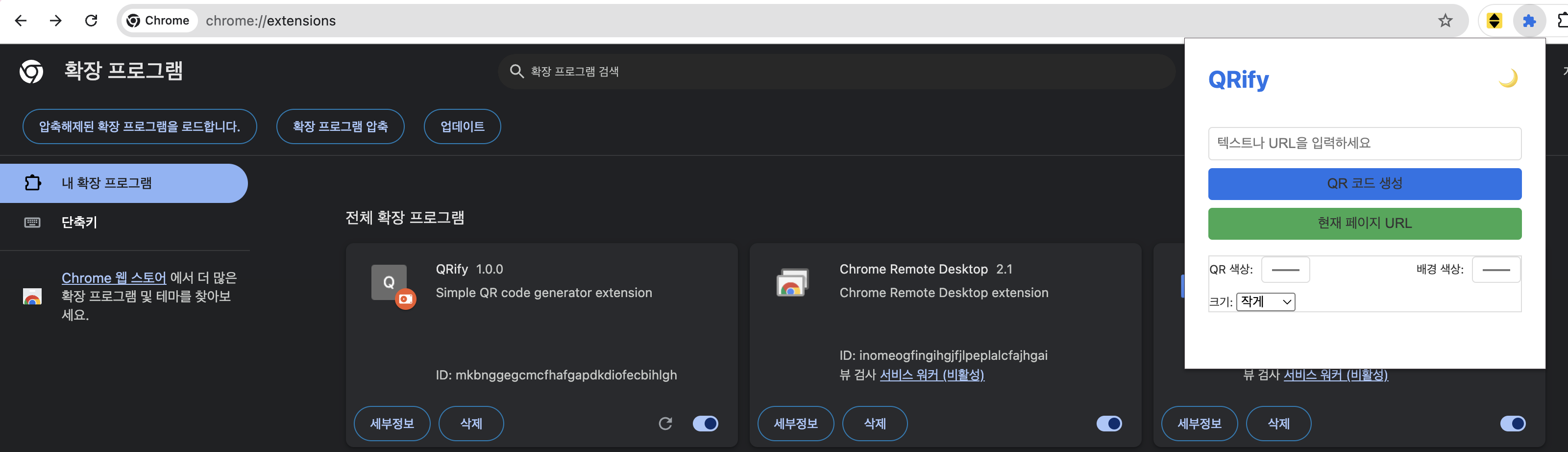This screenshot has width=1568, height=452.
Task: Open 세부정보 for Chrome Remote Desktop
Action: (796, 424)
